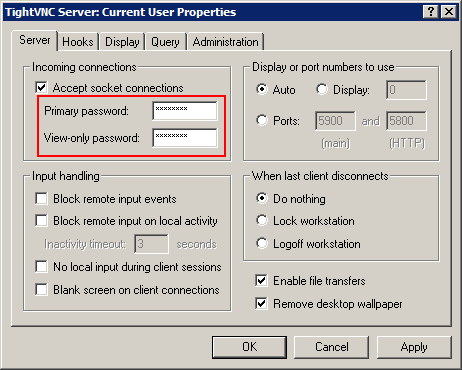Switch to the Hooks tab

pyautogui.click(x=78, y=42)
